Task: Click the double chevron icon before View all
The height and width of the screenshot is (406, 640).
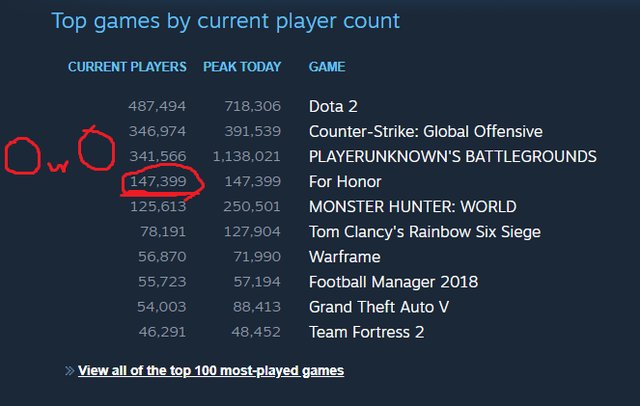Action: coord(69,371)
